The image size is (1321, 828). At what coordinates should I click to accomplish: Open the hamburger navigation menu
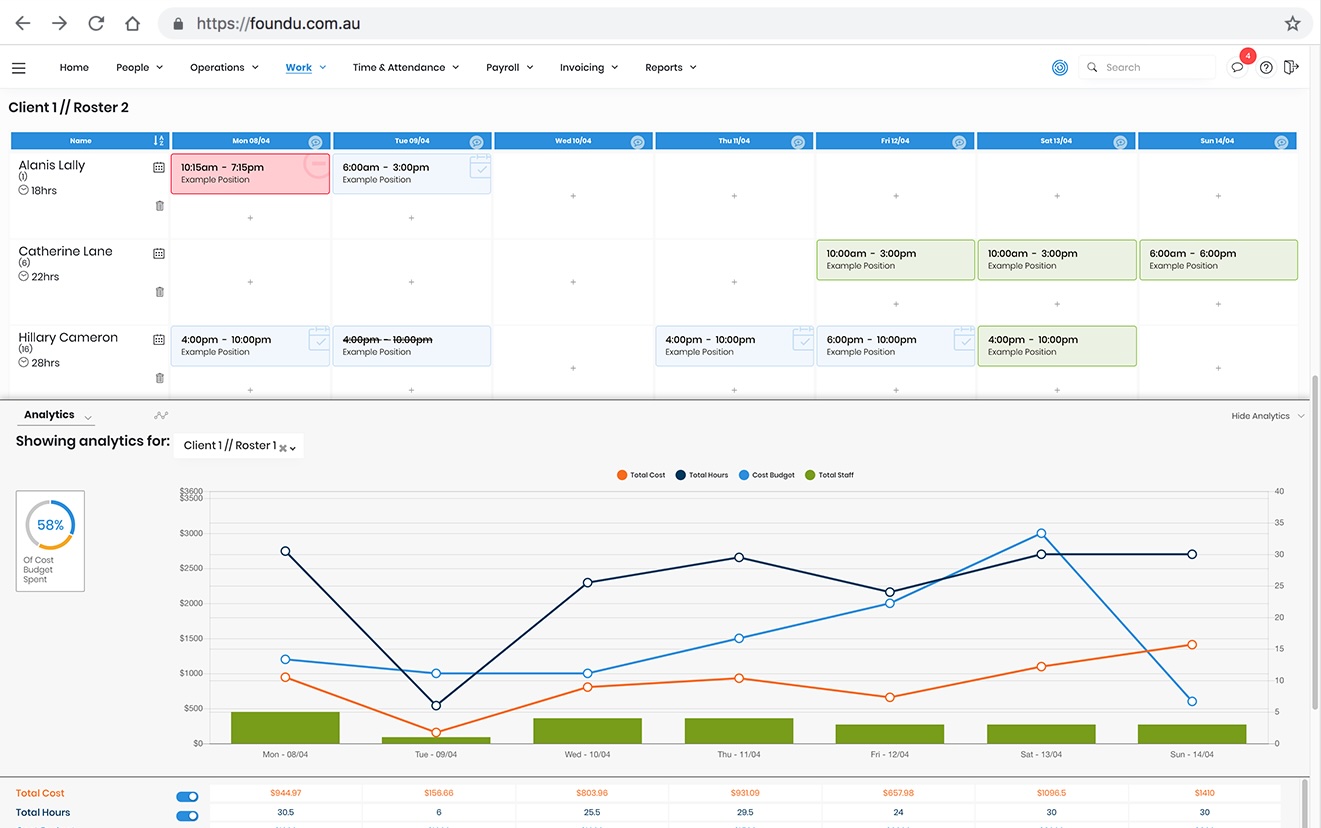[x=18, y=68]
